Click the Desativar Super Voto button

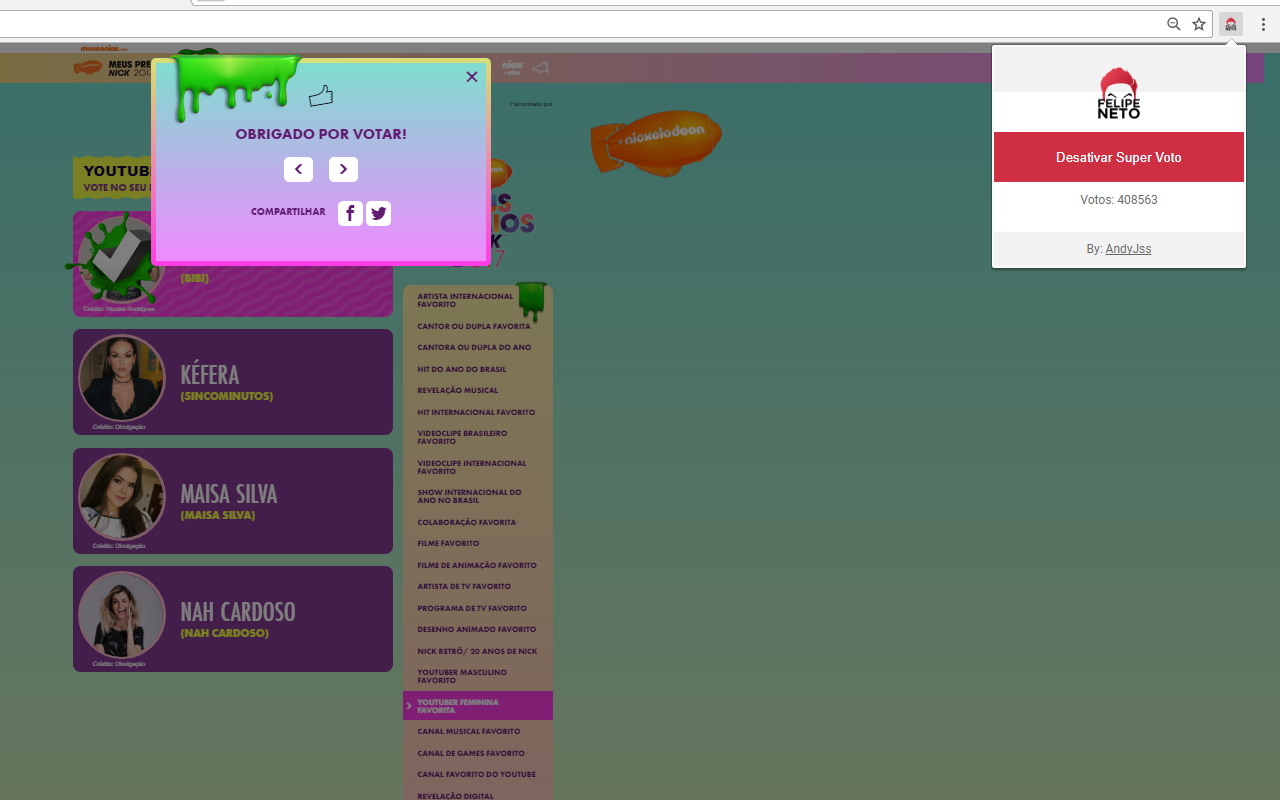pos(1119,157)
